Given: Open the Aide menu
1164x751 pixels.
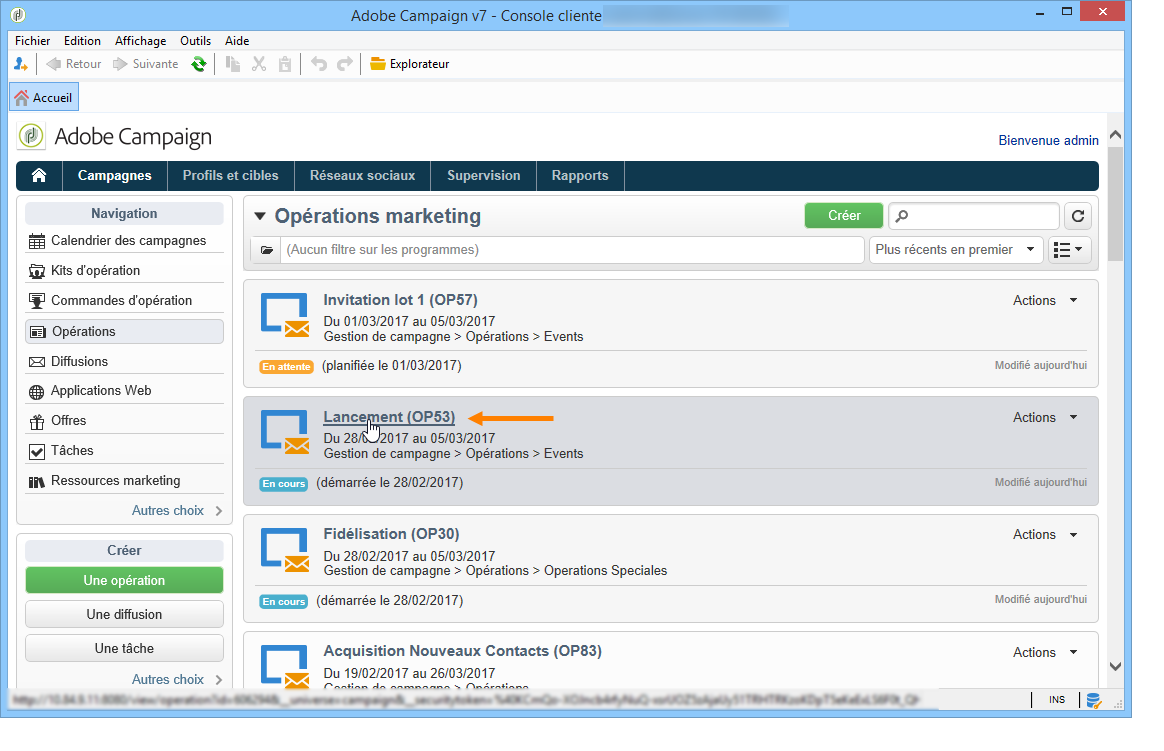Looking at the screenshot, I should click(237, 41).
